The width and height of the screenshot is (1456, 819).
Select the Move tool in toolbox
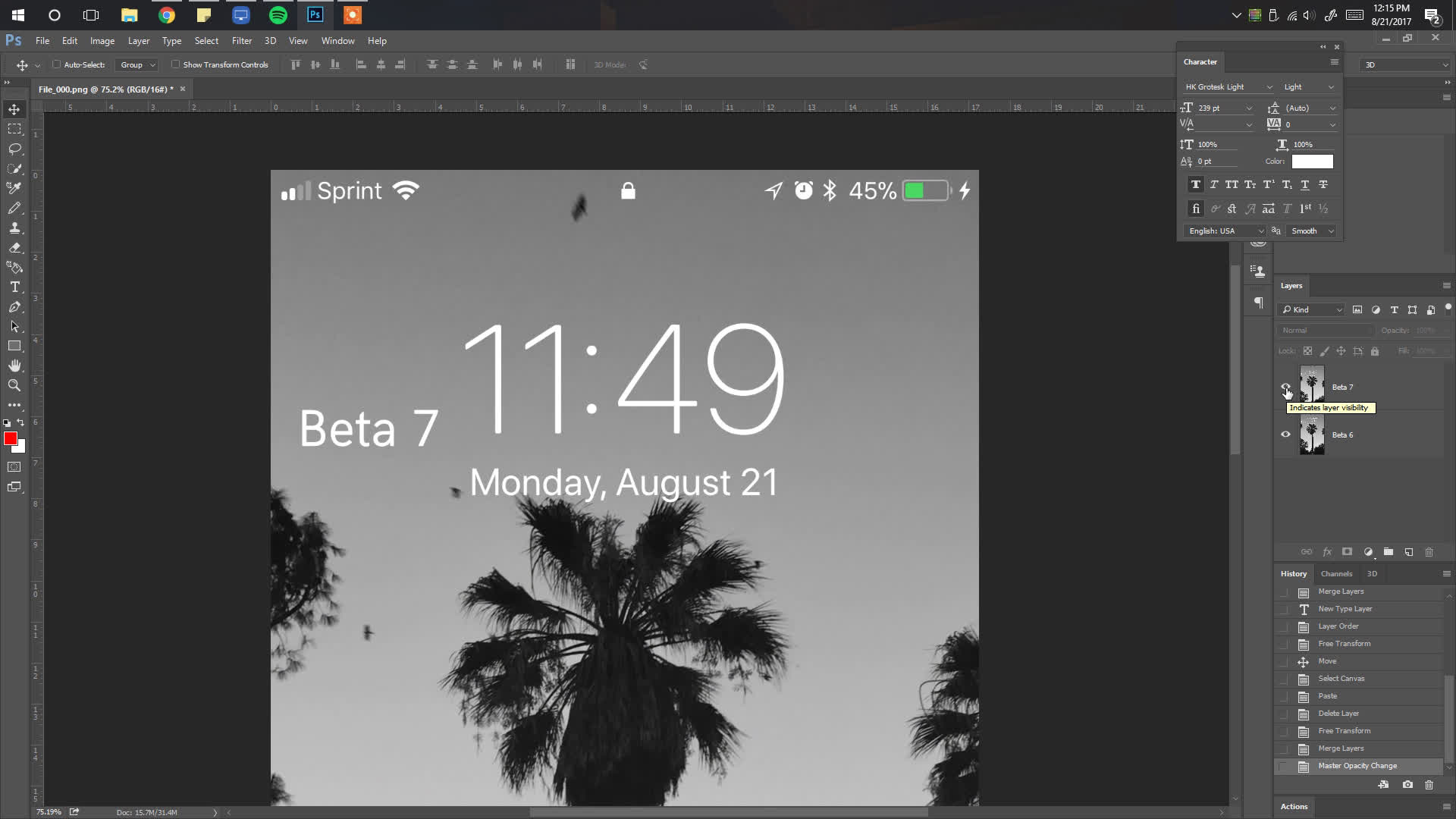coord(14,109)
